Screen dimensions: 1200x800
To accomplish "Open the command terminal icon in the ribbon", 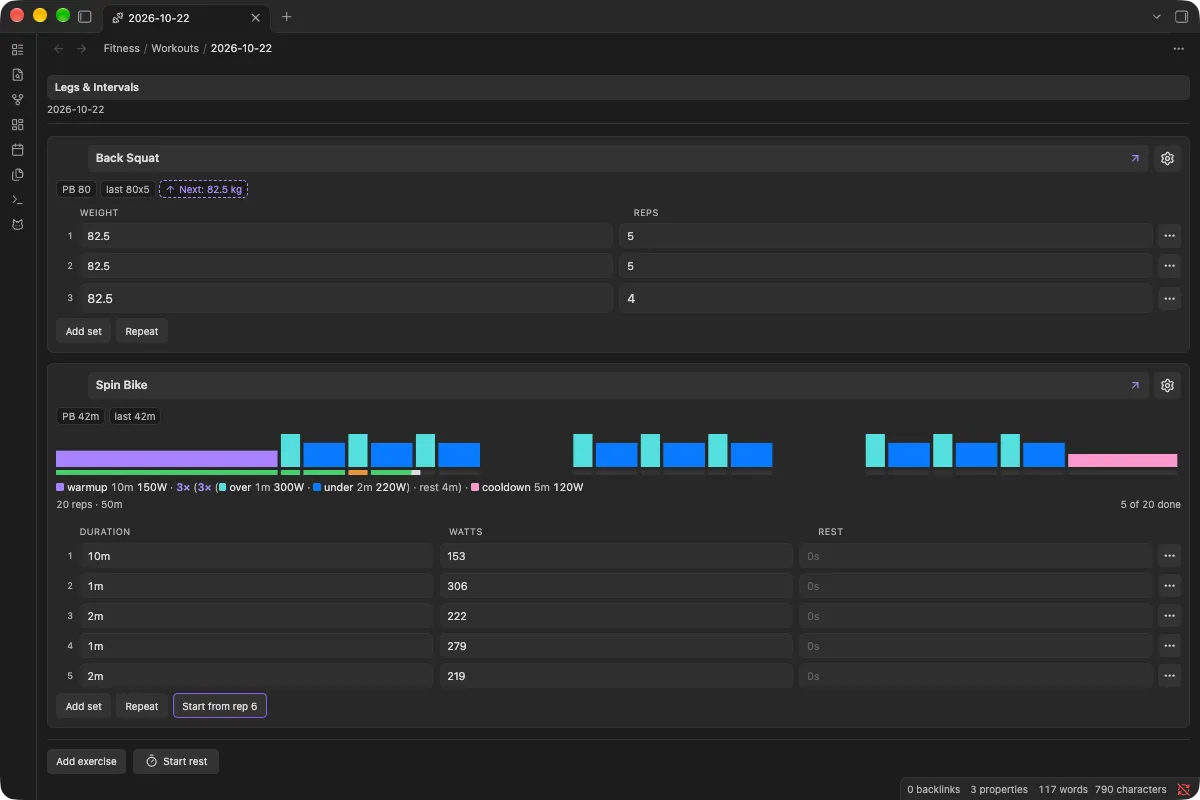I will point(17,199).
